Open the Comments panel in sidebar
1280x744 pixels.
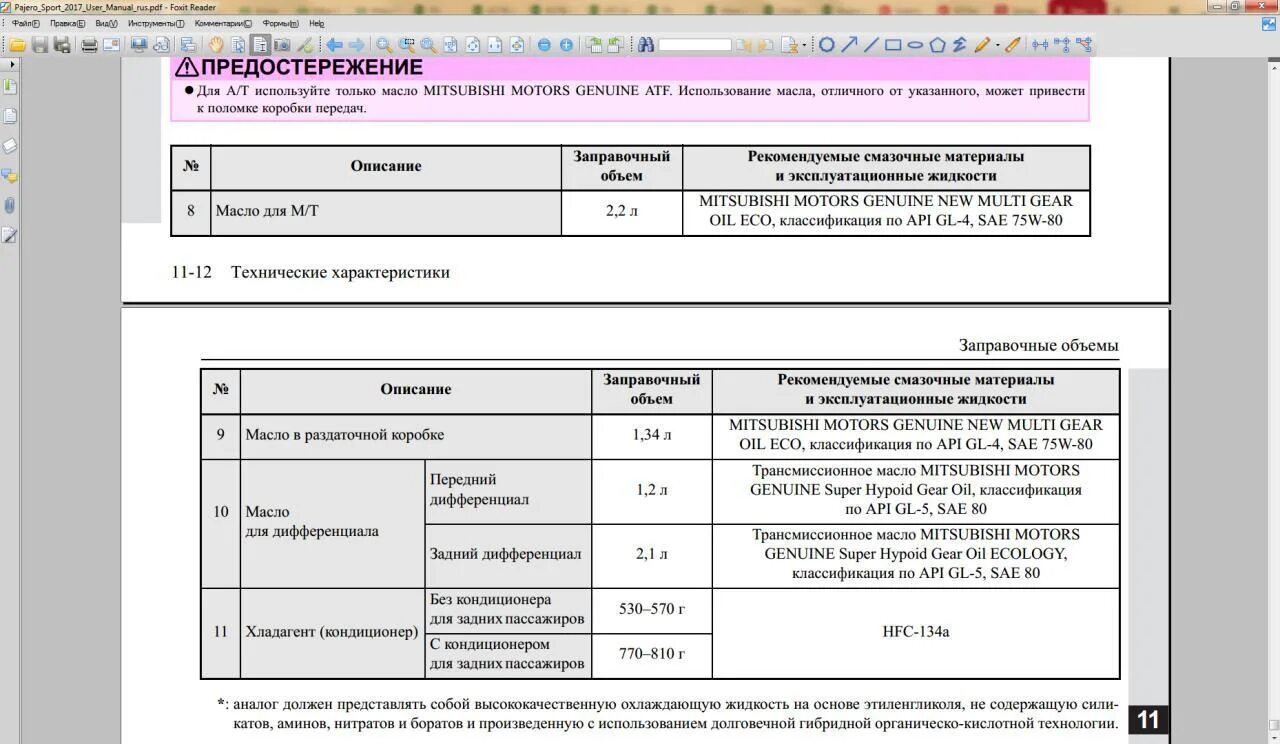click(x=10, y=176)
